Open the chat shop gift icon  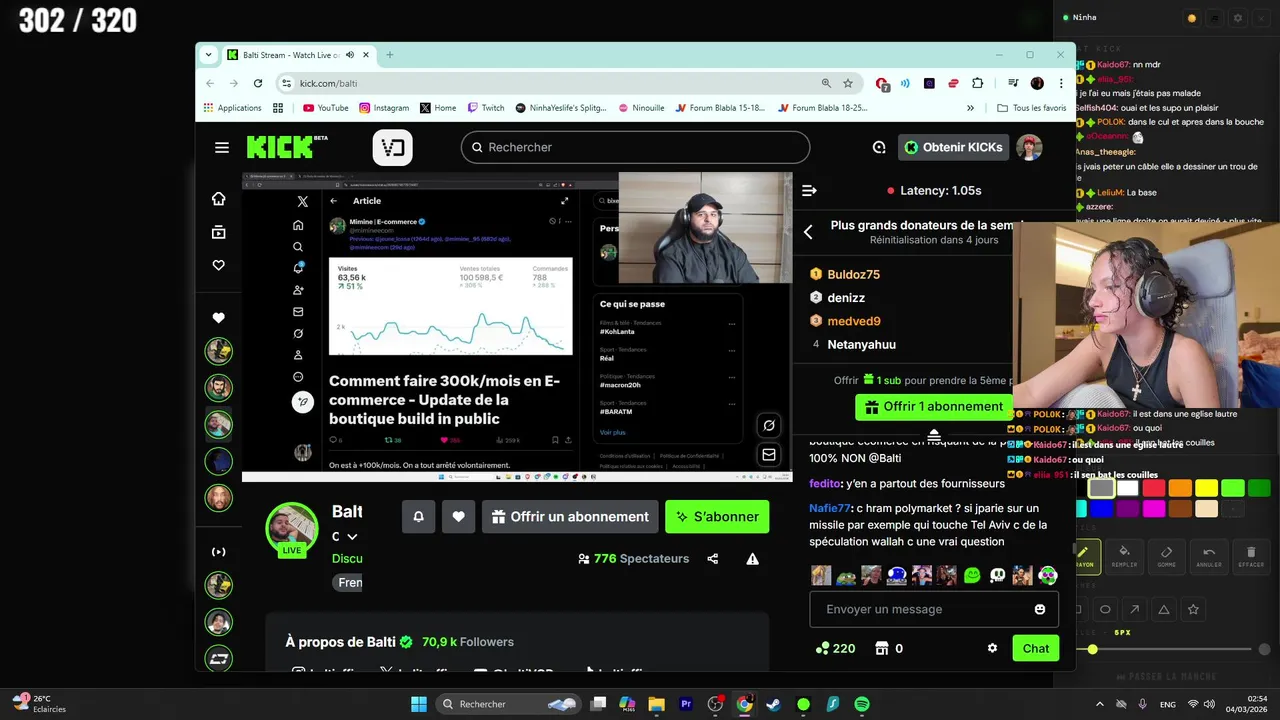point(882,648)
